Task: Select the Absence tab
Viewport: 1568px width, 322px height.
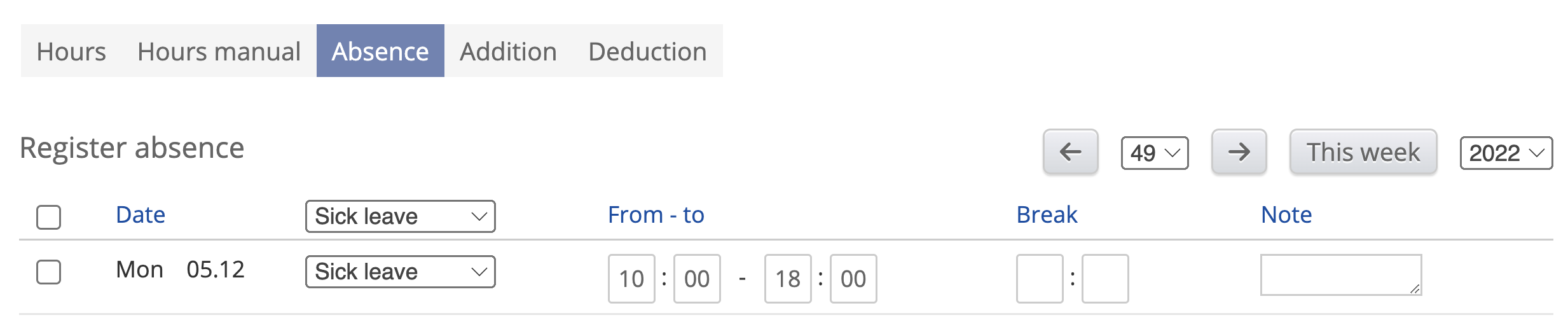Action: (x=380, y=52)
